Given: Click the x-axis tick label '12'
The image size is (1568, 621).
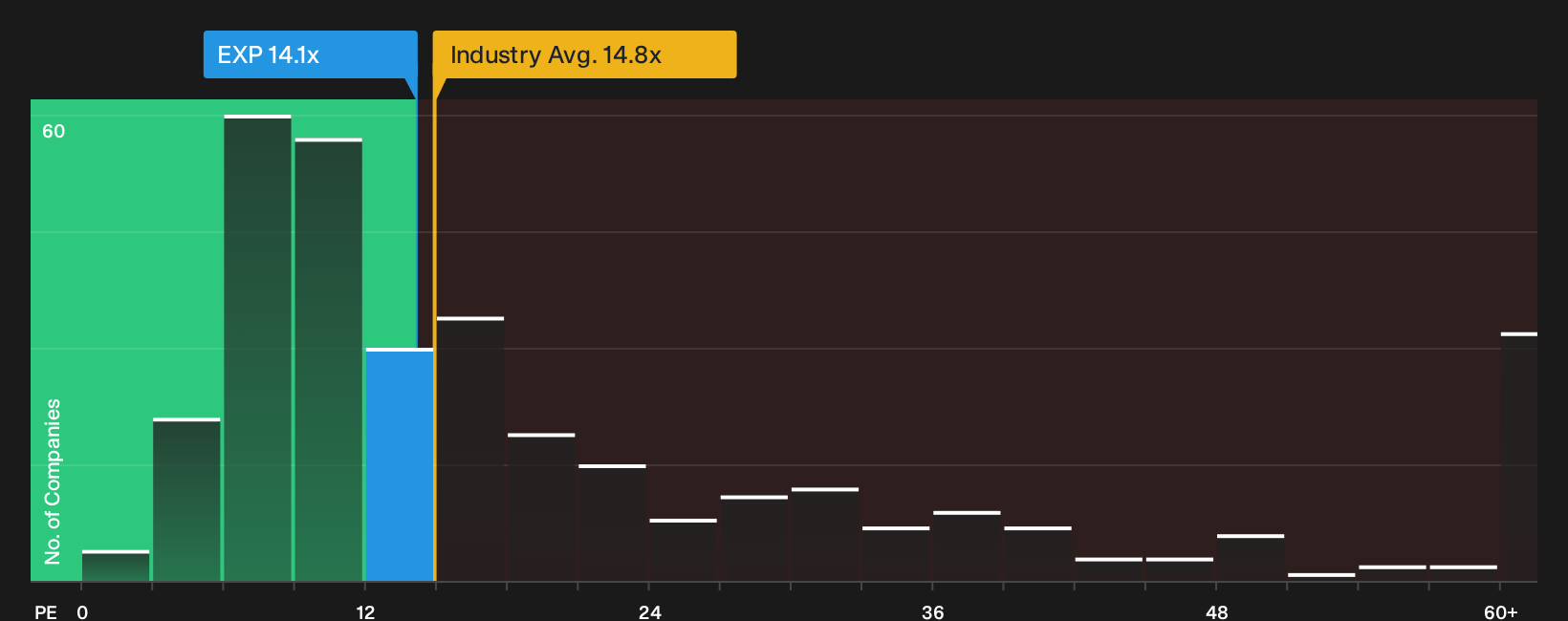Looking at the screenshot, I should click(x=365, y=612).
